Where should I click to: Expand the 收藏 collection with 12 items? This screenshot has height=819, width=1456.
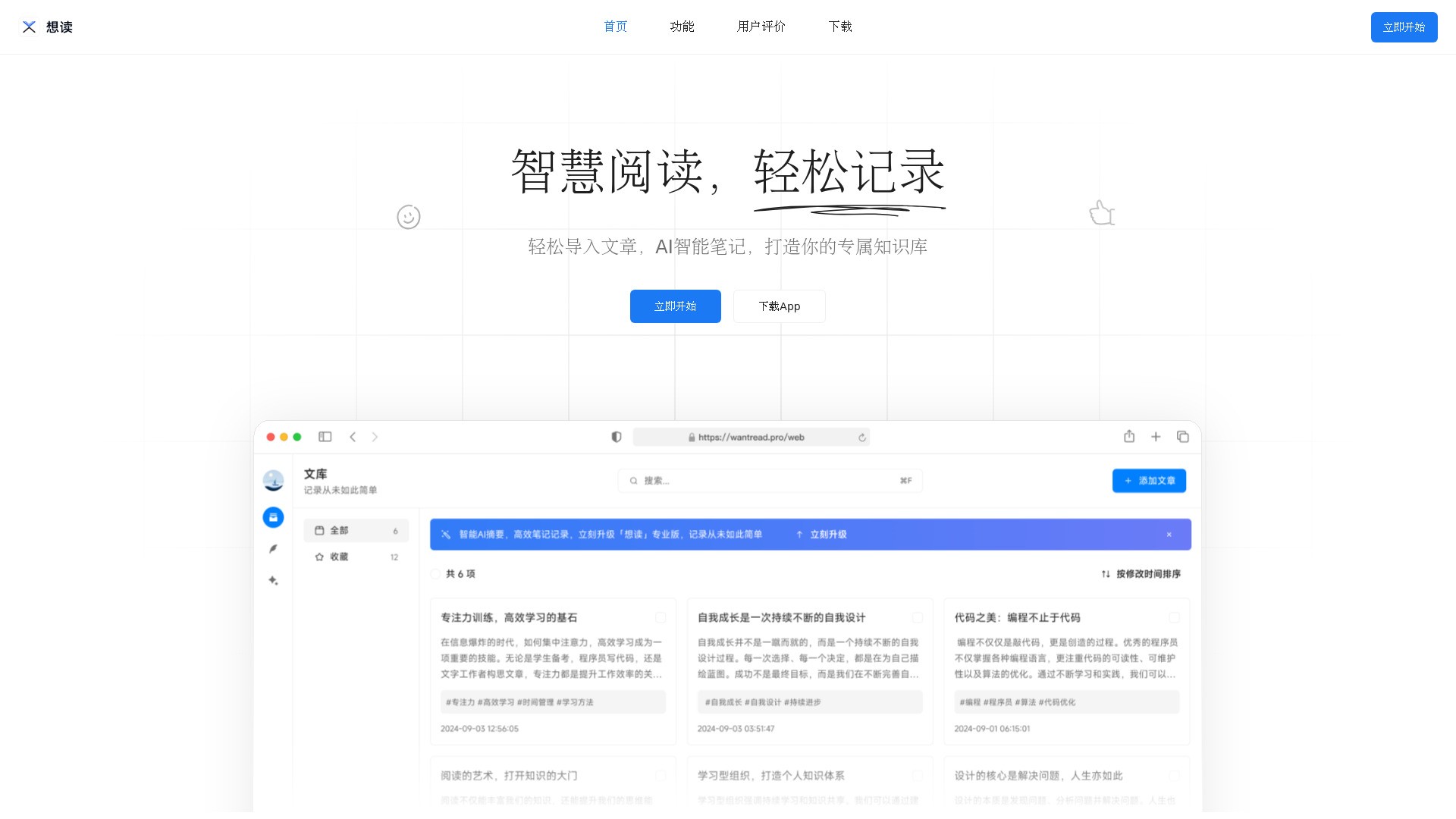pyautogui.click(x=339, y=557)
